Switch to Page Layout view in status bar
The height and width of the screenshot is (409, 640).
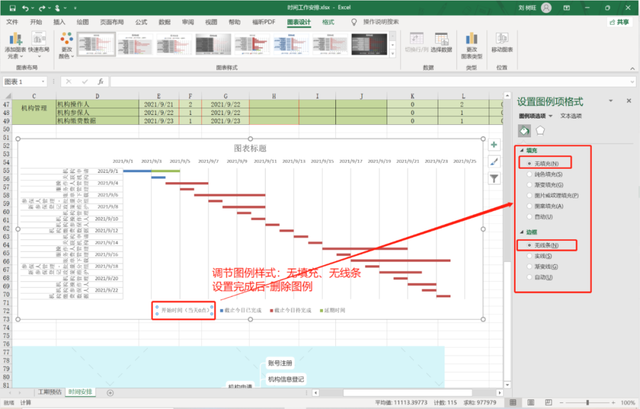point(531,402)
